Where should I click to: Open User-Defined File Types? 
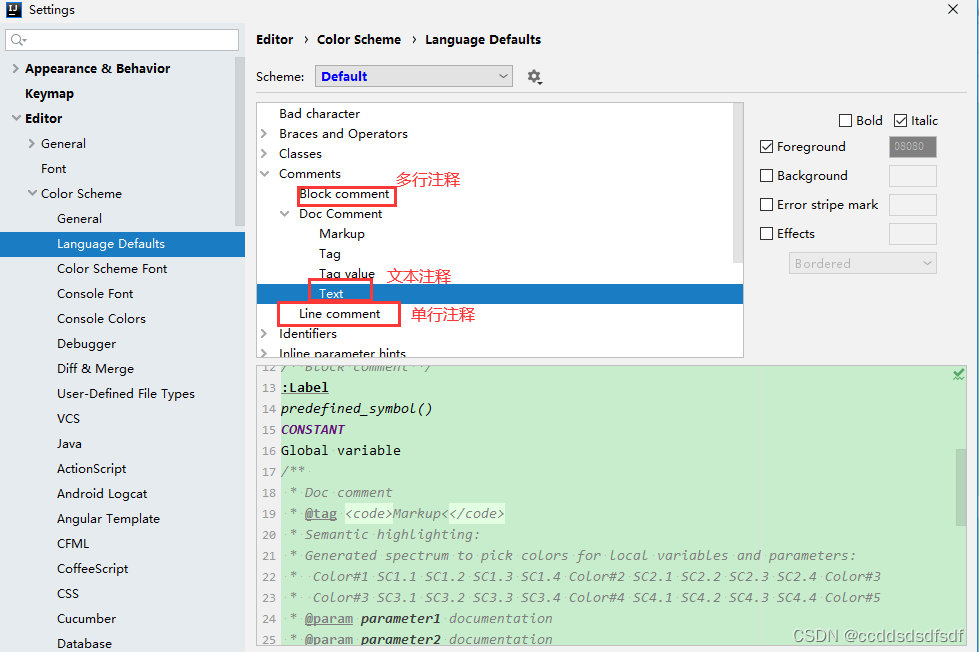coord(126,393)
